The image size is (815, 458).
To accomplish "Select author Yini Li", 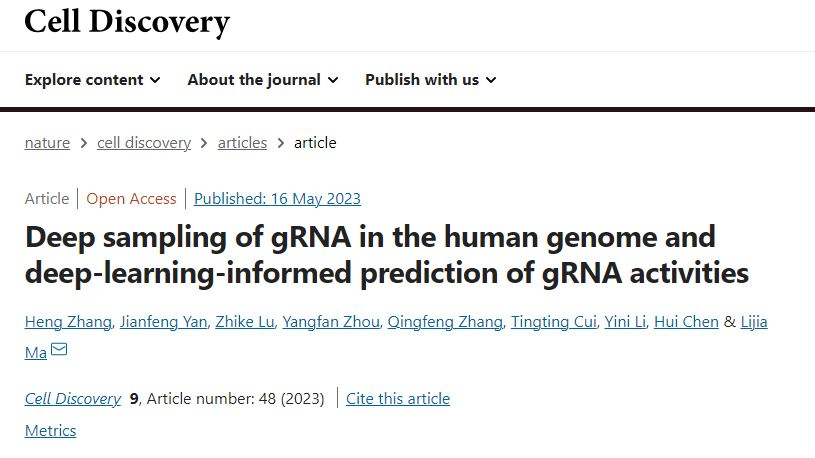I will point(625,322).
